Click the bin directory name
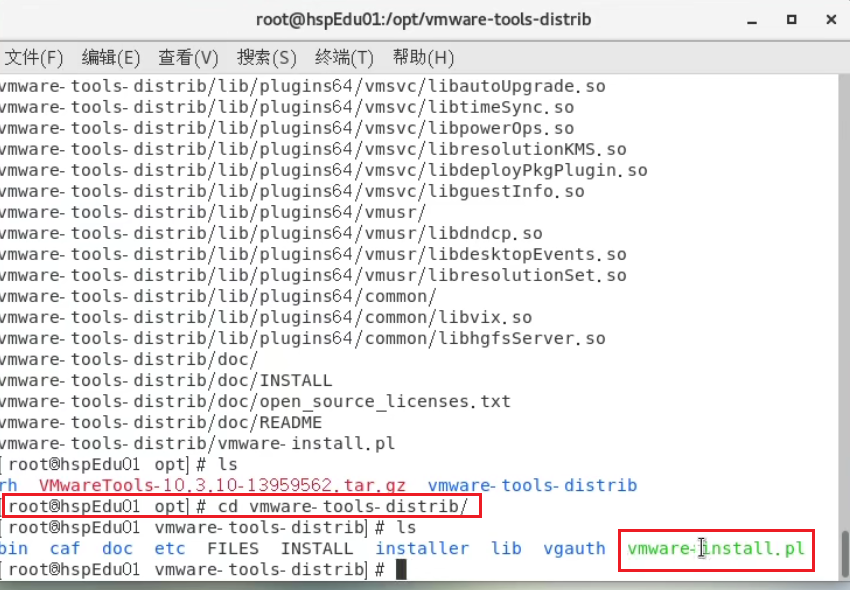 (14, 548)
